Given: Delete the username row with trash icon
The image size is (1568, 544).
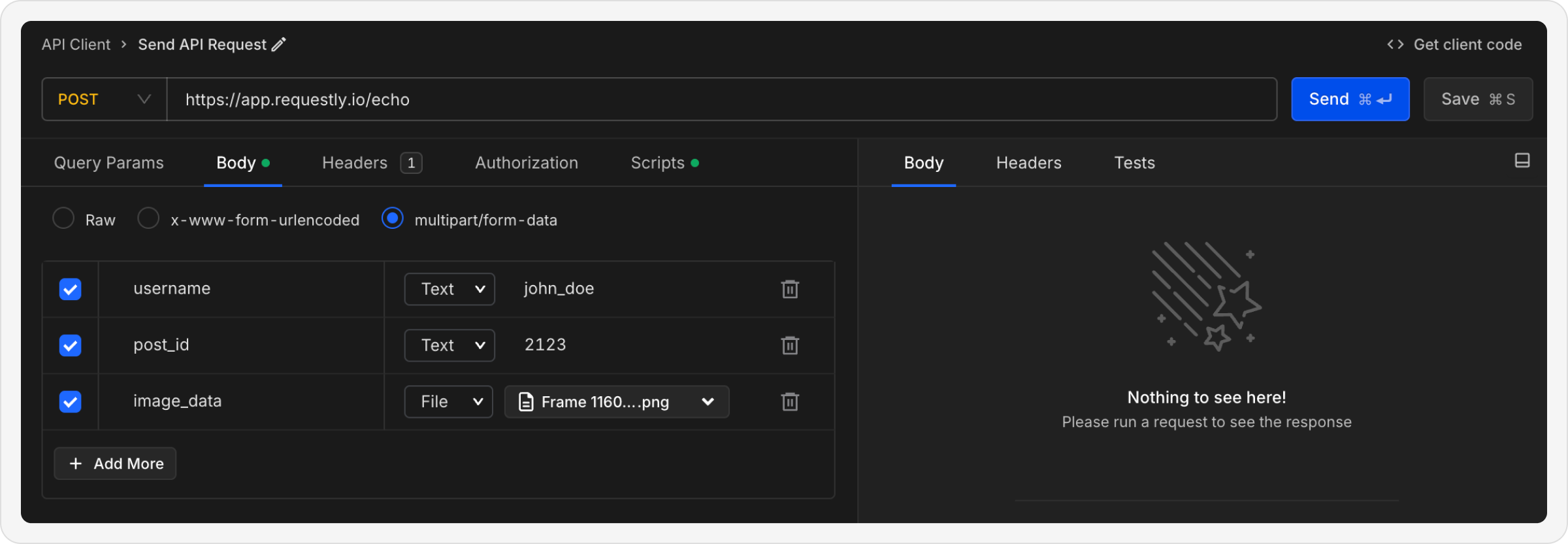Looking at the screenshot, I should 790,289.
